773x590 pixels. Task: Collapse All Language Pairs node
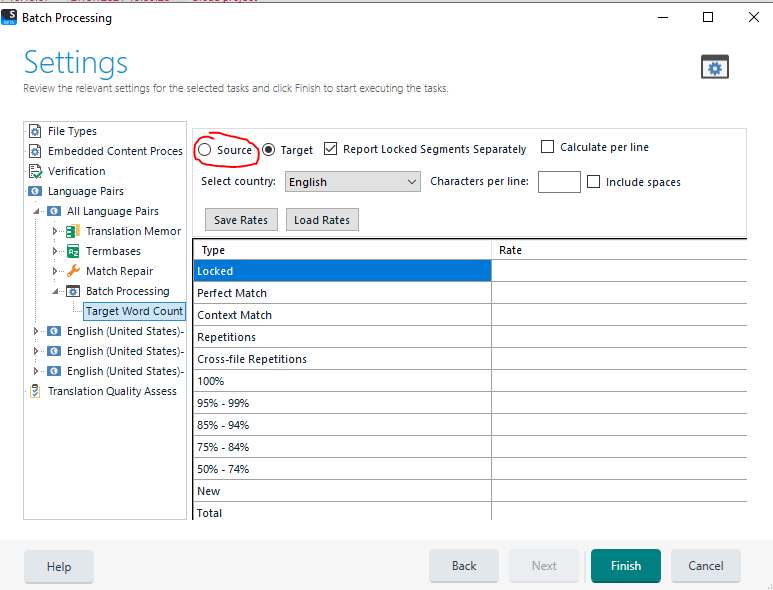(36, 211)
